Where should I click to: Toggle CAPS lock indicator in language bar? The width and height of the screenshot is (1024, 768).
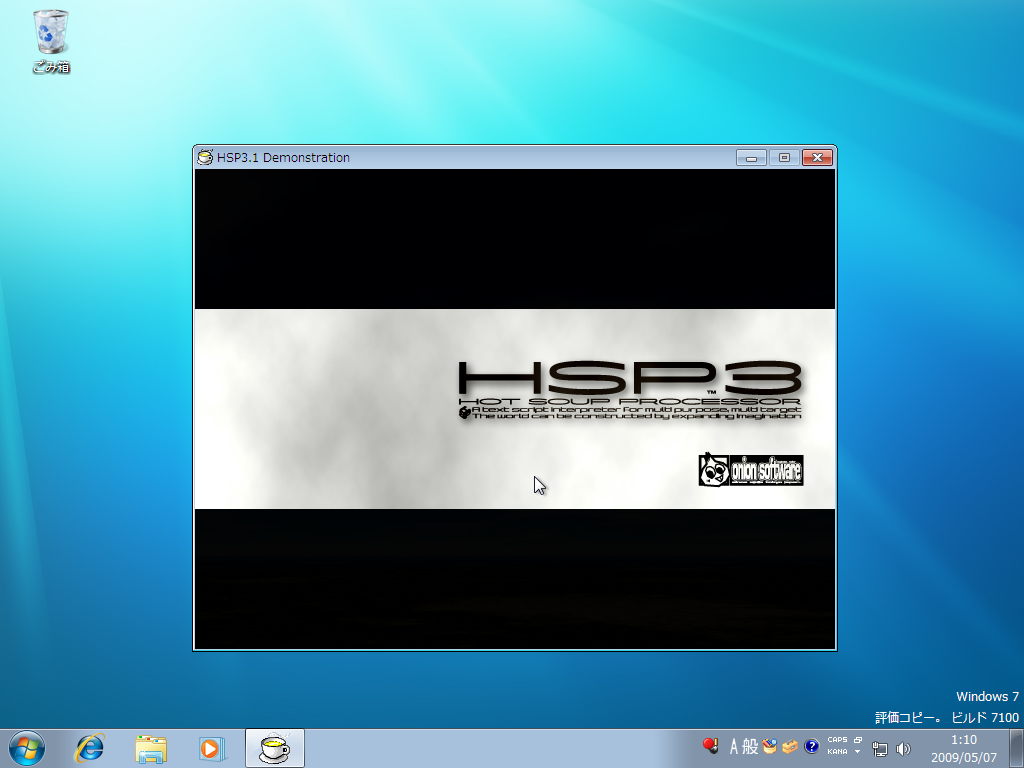[837, 740]
